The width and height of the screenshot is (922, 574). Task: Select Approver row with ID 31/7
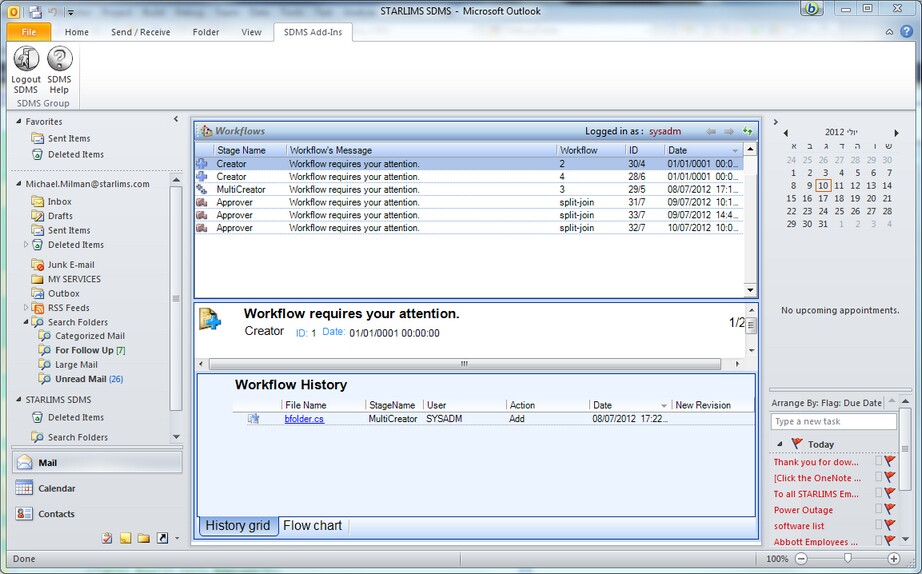[469, 202]
